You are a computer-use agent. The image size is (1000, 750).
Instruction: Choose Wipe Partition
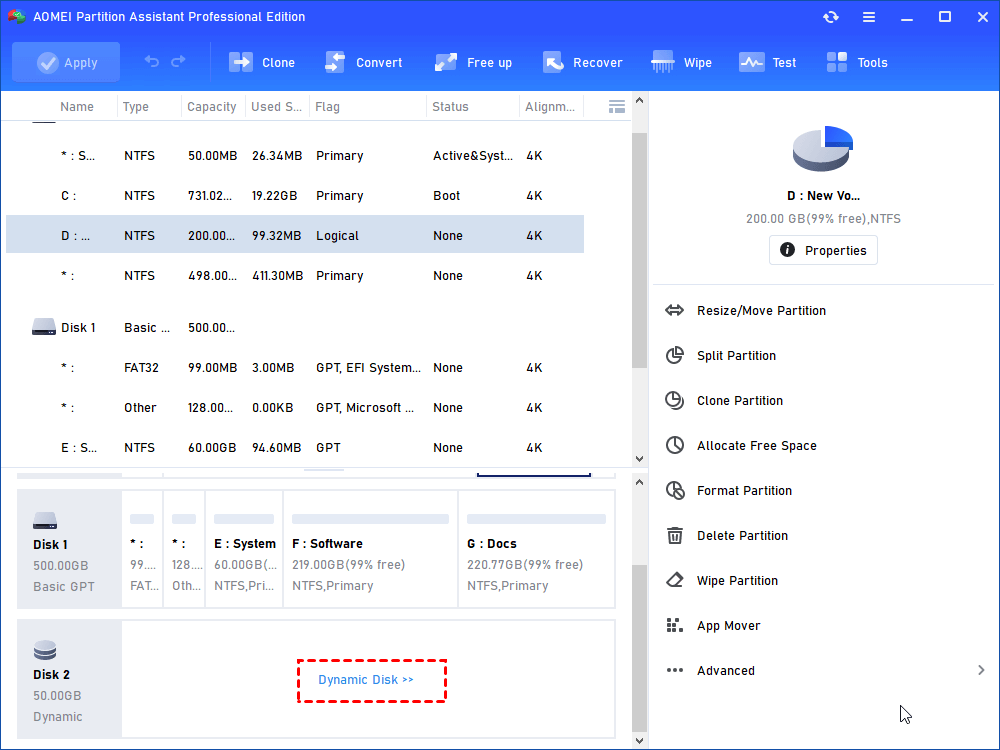click(x=737, y=581)
